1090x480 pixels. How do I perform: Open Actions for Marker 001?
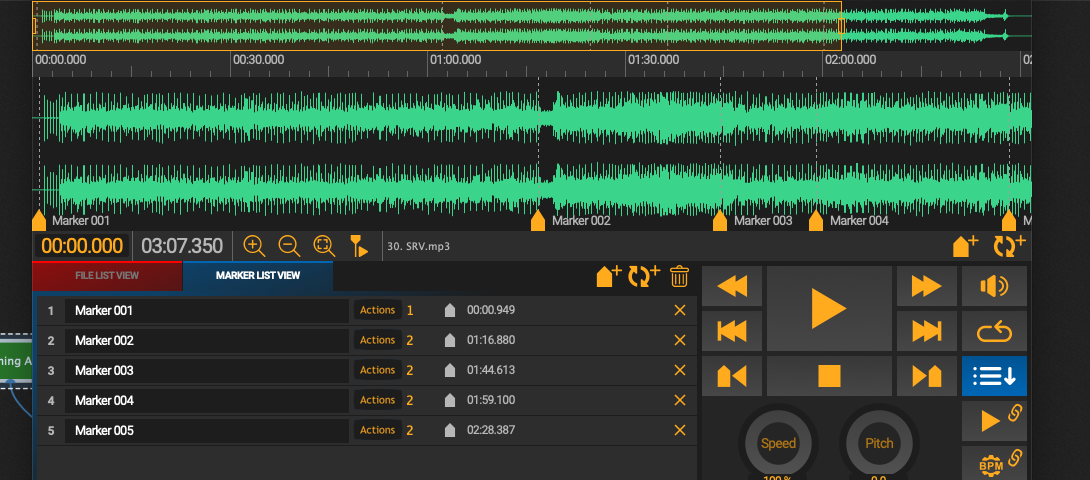pyautogui.click(x=377, y=311)
